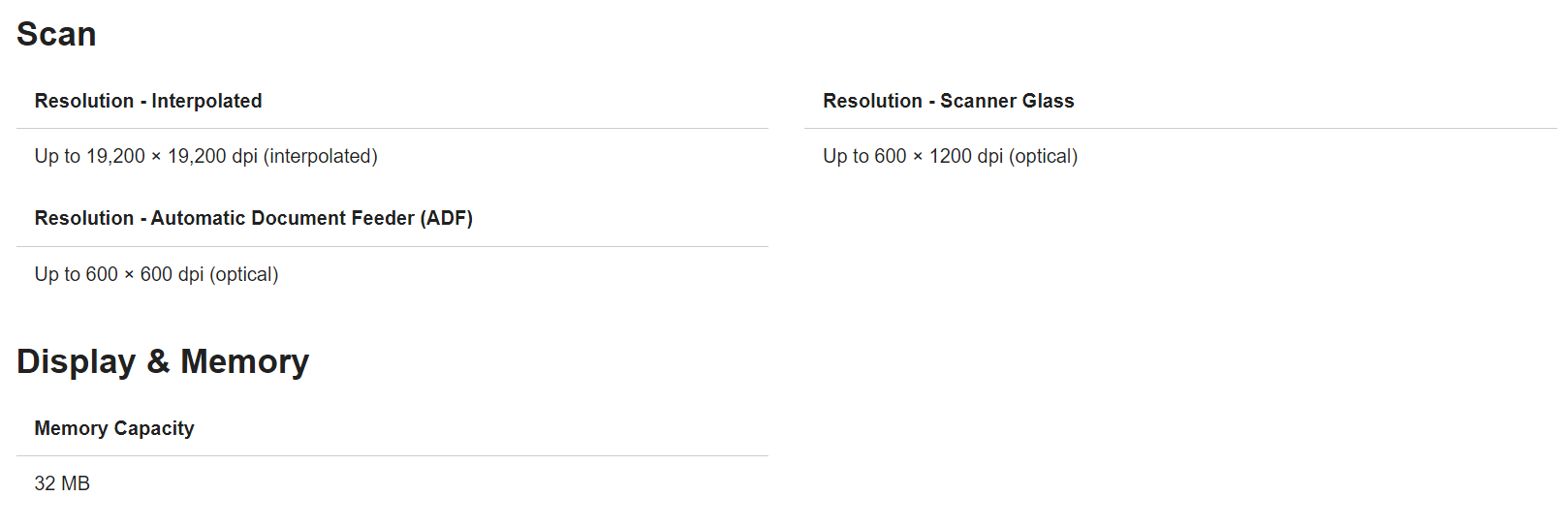Image resolution: width=1568 pixels, height=528 pixels.
Task: Click "(optical)" in the Scanner Glass value
Action: 1043,156
